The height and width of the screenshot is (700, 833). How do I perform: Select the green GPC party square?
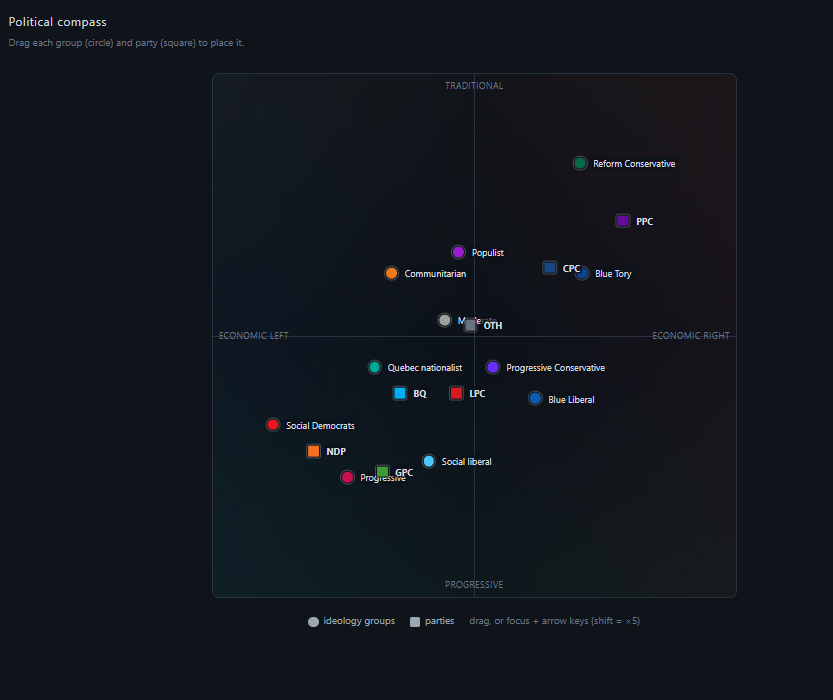coord(382,472)
